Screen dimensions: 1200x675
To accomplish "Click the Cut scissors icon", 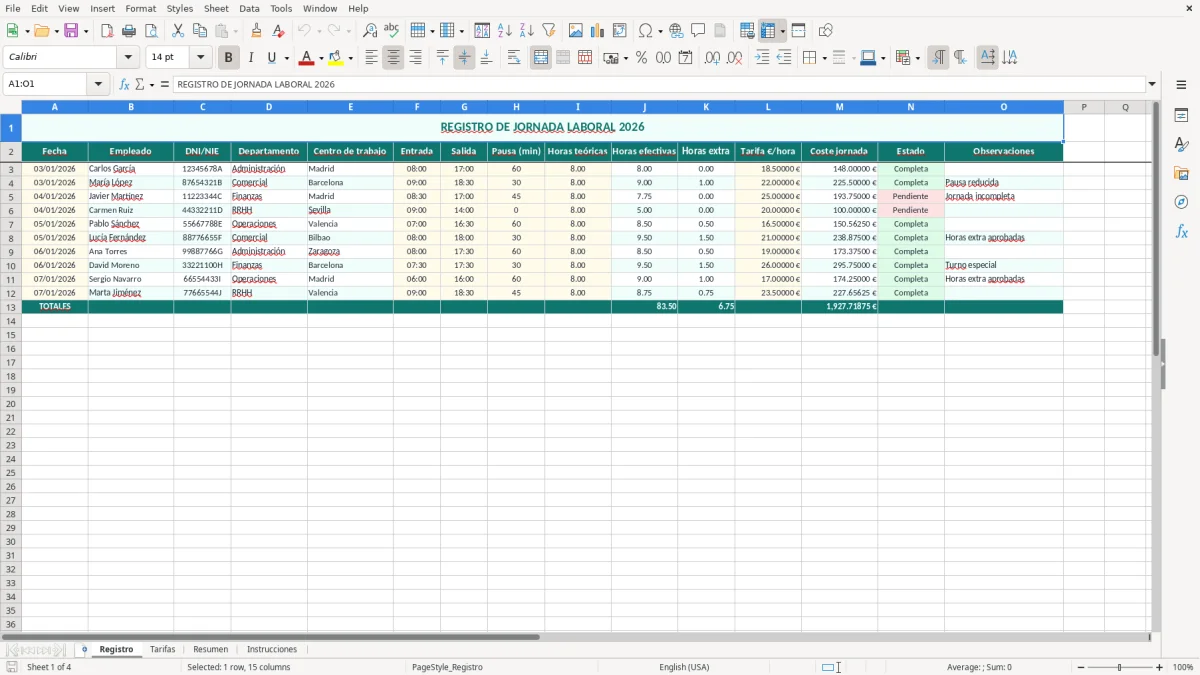I will 178,31.
